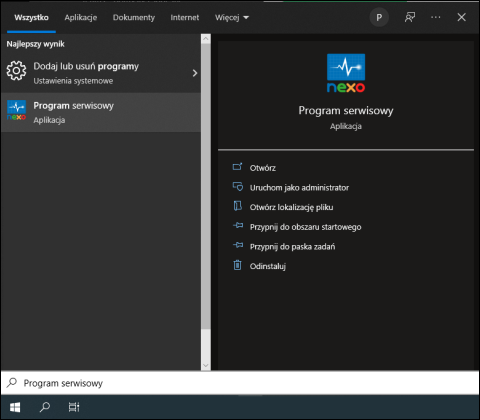480x420 pixels.
Task: Click the scrollbar down arrow in results list
Action: click(x=206, y=365)
